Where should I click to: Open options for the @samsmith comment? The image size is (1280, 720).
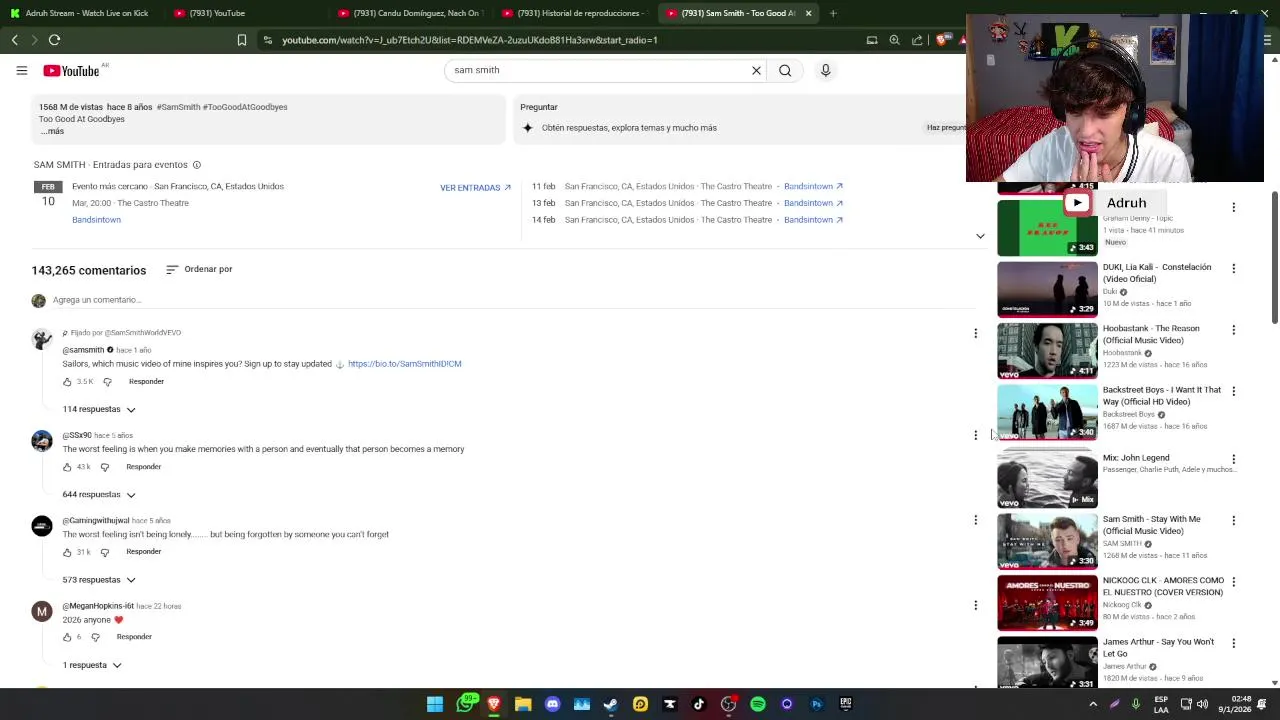[975, 333]
